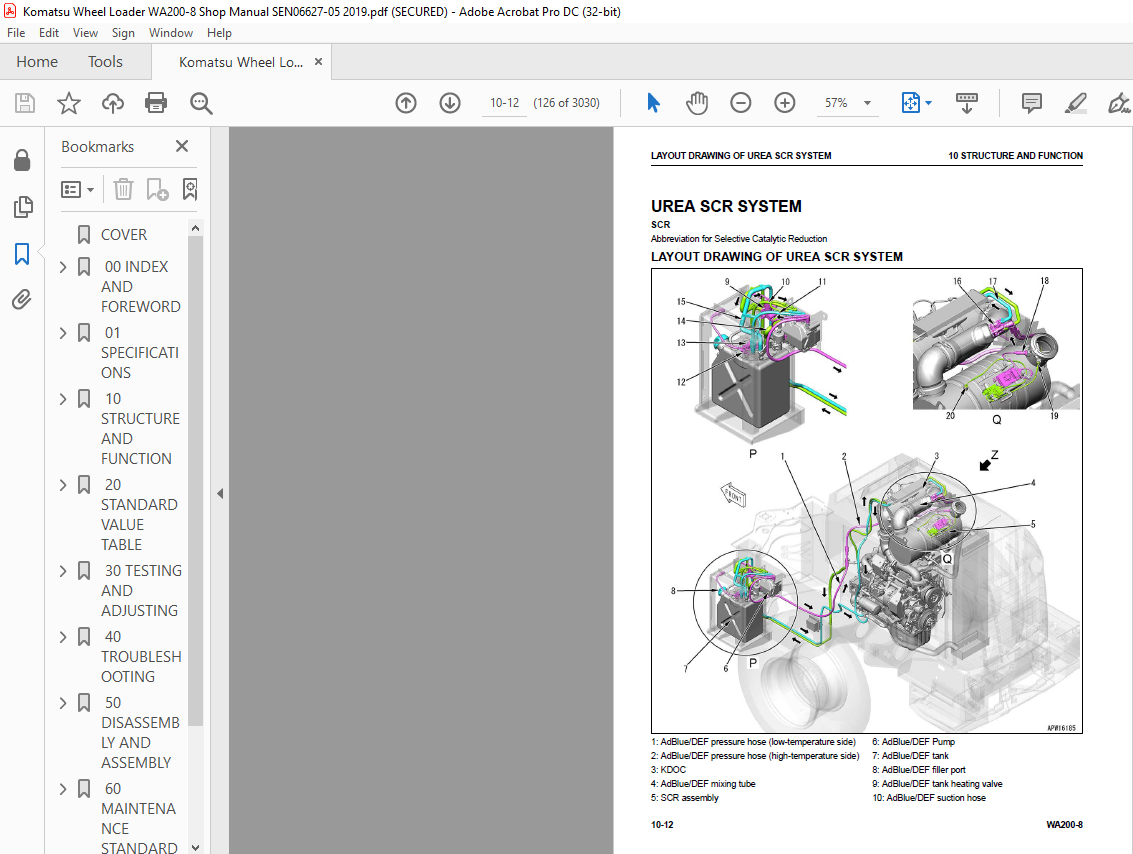Open page thumbnails panel
The height and width of the screenshot is (854, 1133).
pyautogui.click(x=22, y=207)
